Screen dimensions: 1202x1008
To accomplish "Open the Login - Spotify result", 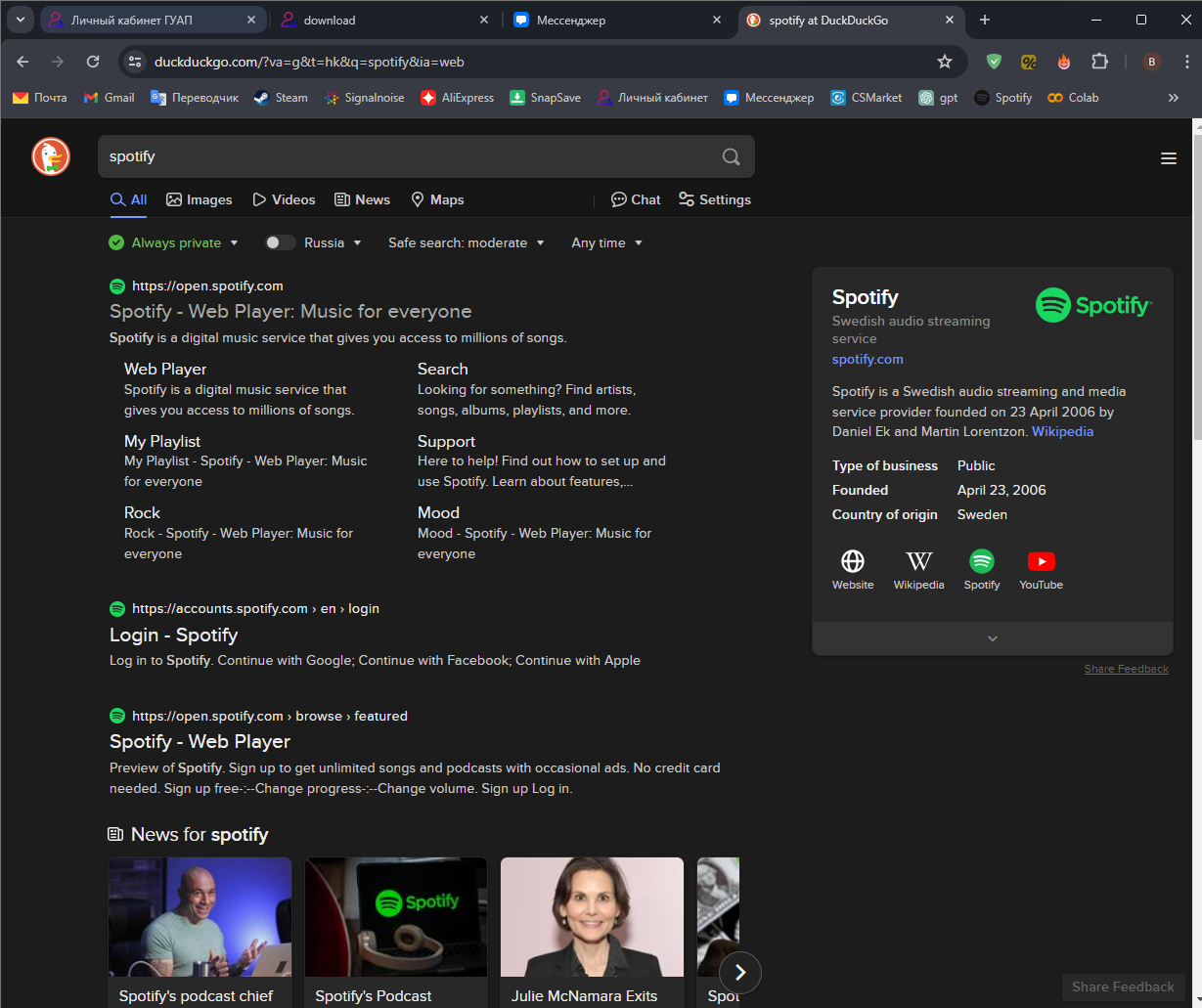I will (x=173, y=635).
